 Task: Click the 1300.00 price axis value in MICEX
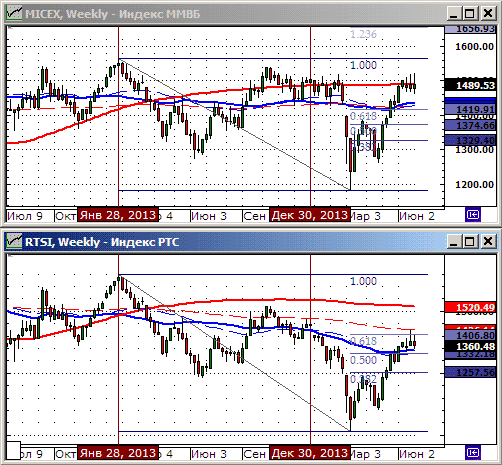[474, 150]
